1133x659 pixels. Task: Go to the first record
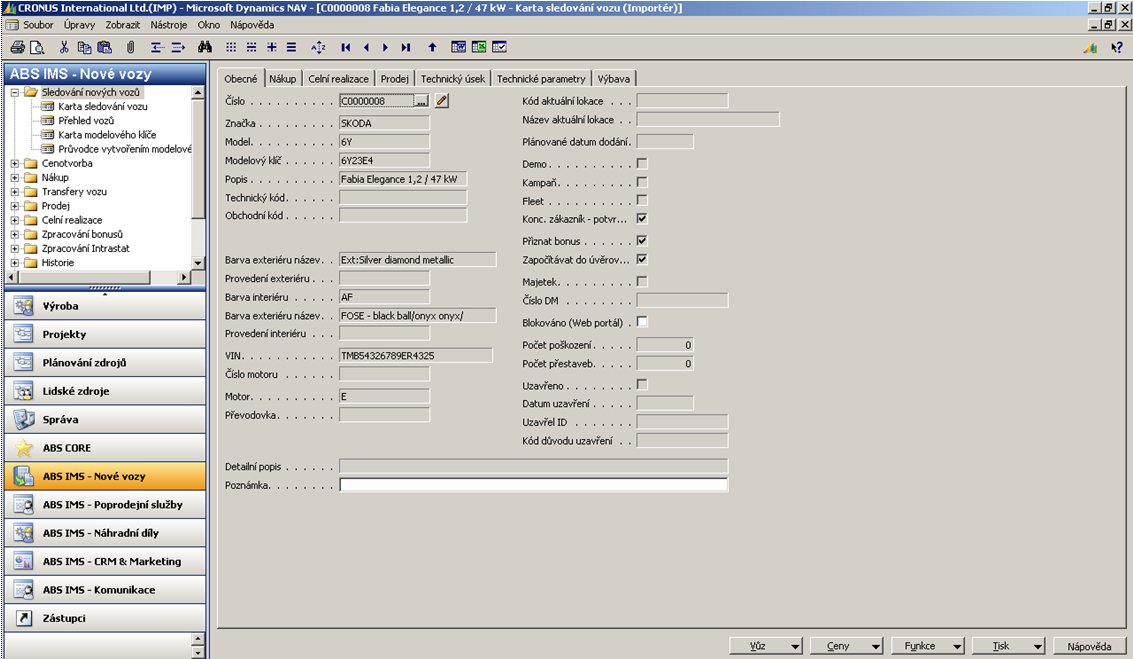[346, 48]
